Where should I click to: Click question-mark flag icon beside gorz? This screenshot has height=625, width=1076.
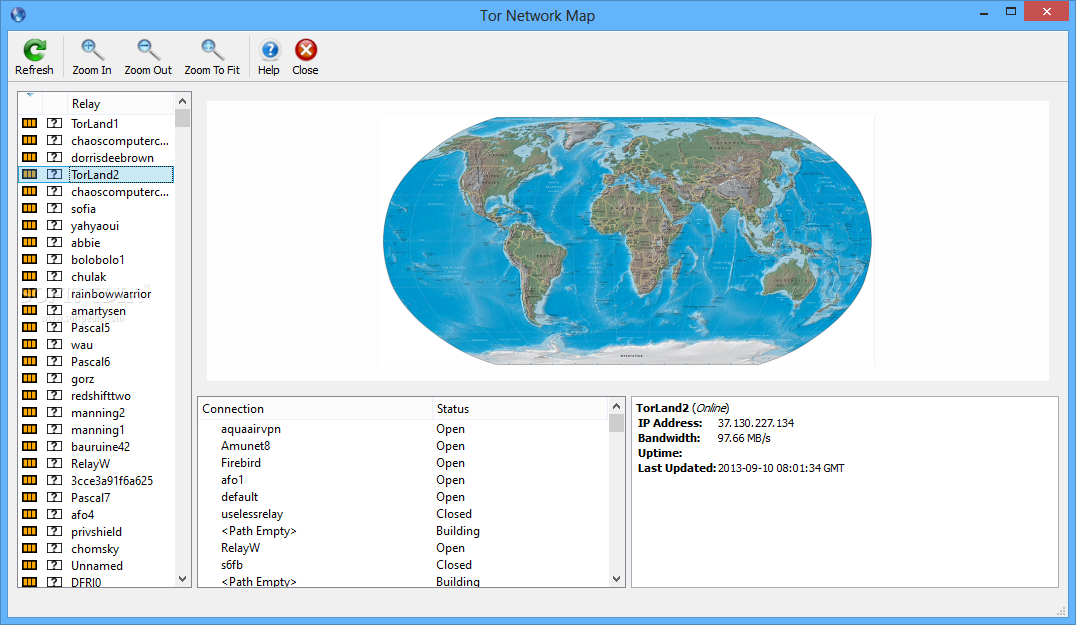click(54, 378)
